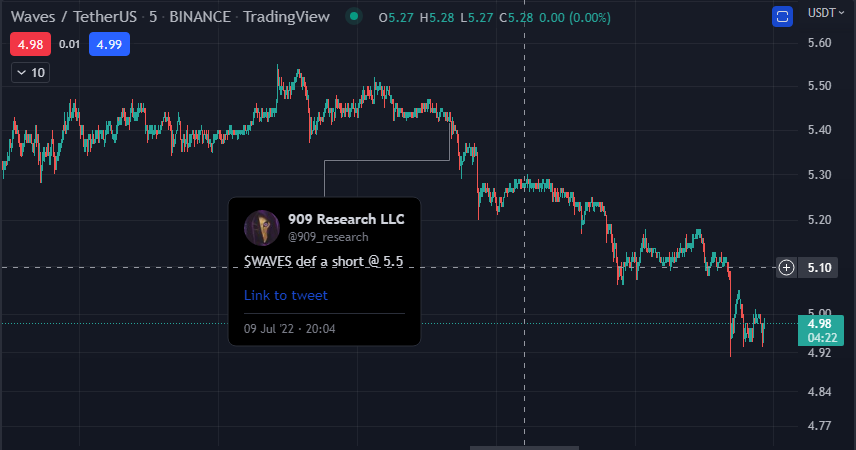856x450 pixels.
Task: Click the TradingView label in title
Action: [x=286, y=17]
